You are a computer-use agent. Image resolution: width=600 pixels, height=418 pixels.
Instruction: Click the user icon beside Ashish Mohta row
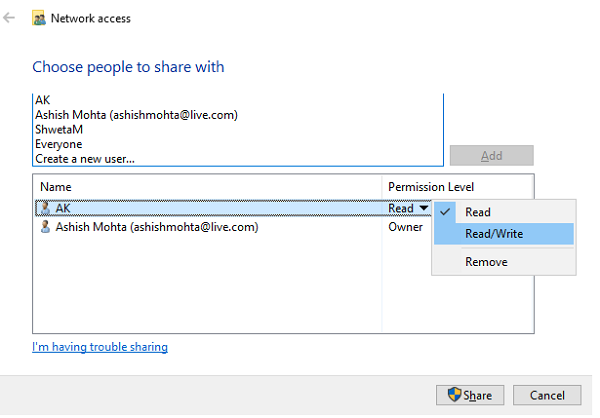(44, 227)
